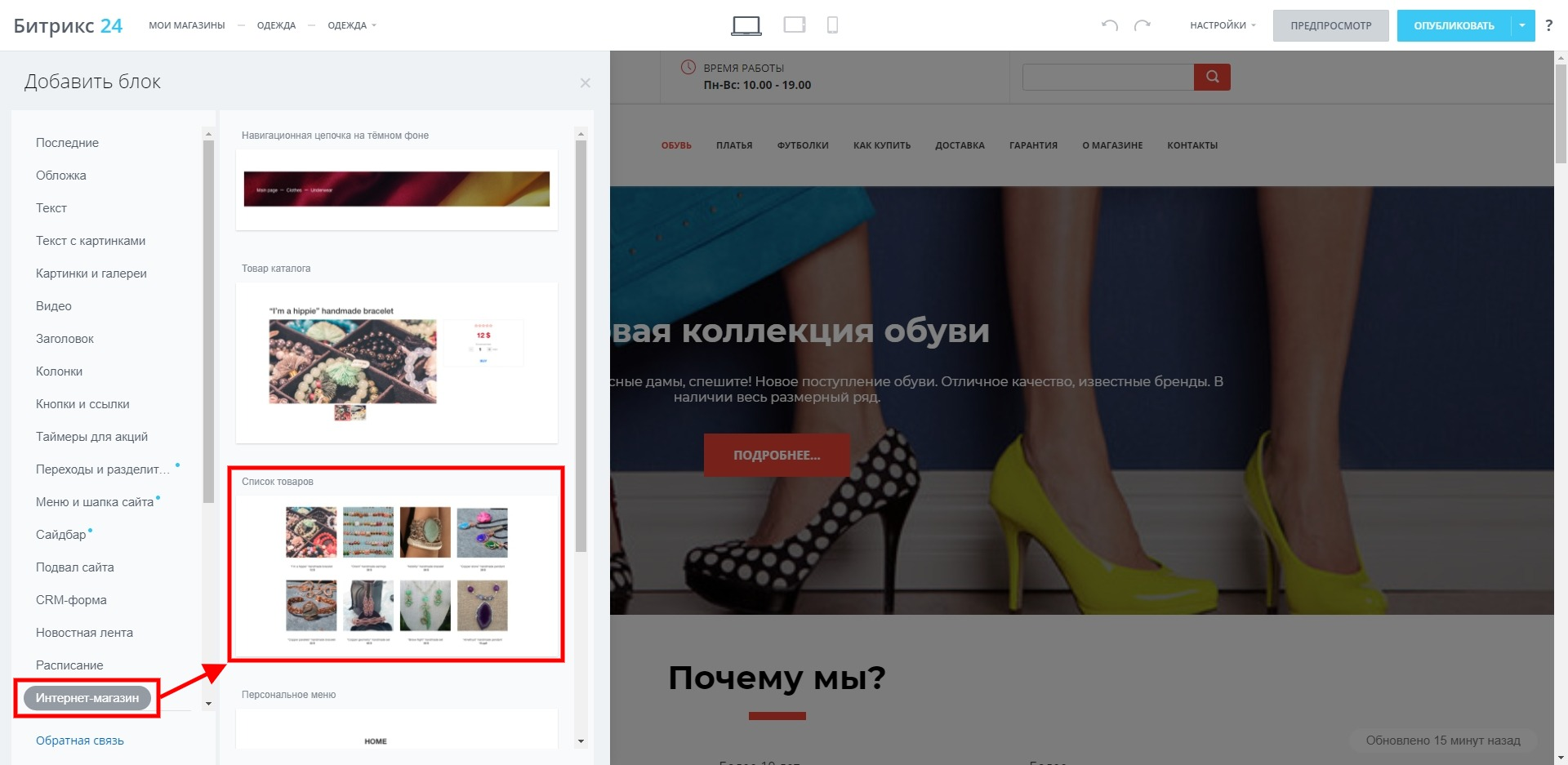Add the Список товаров block thumbnail
Screen dimensions: 1568x765
[397, 576]
